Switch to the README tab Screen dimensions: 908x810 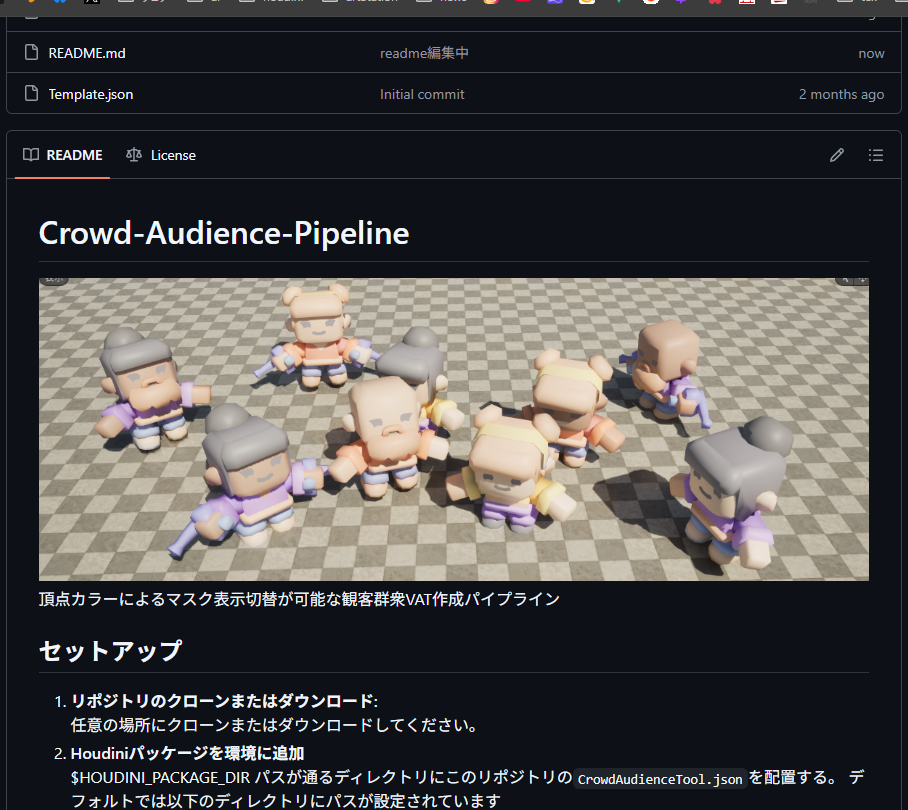63,155
